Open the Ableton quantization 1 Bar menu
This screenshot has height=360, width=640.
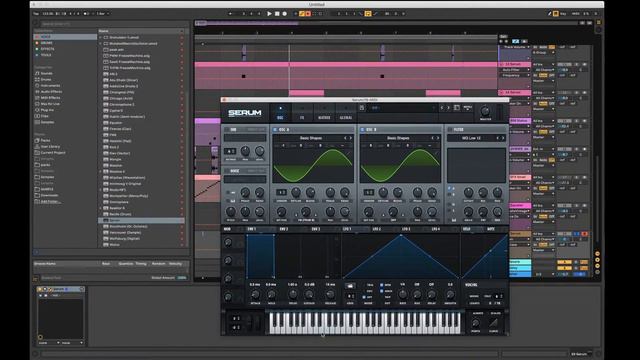pos(102,13)
